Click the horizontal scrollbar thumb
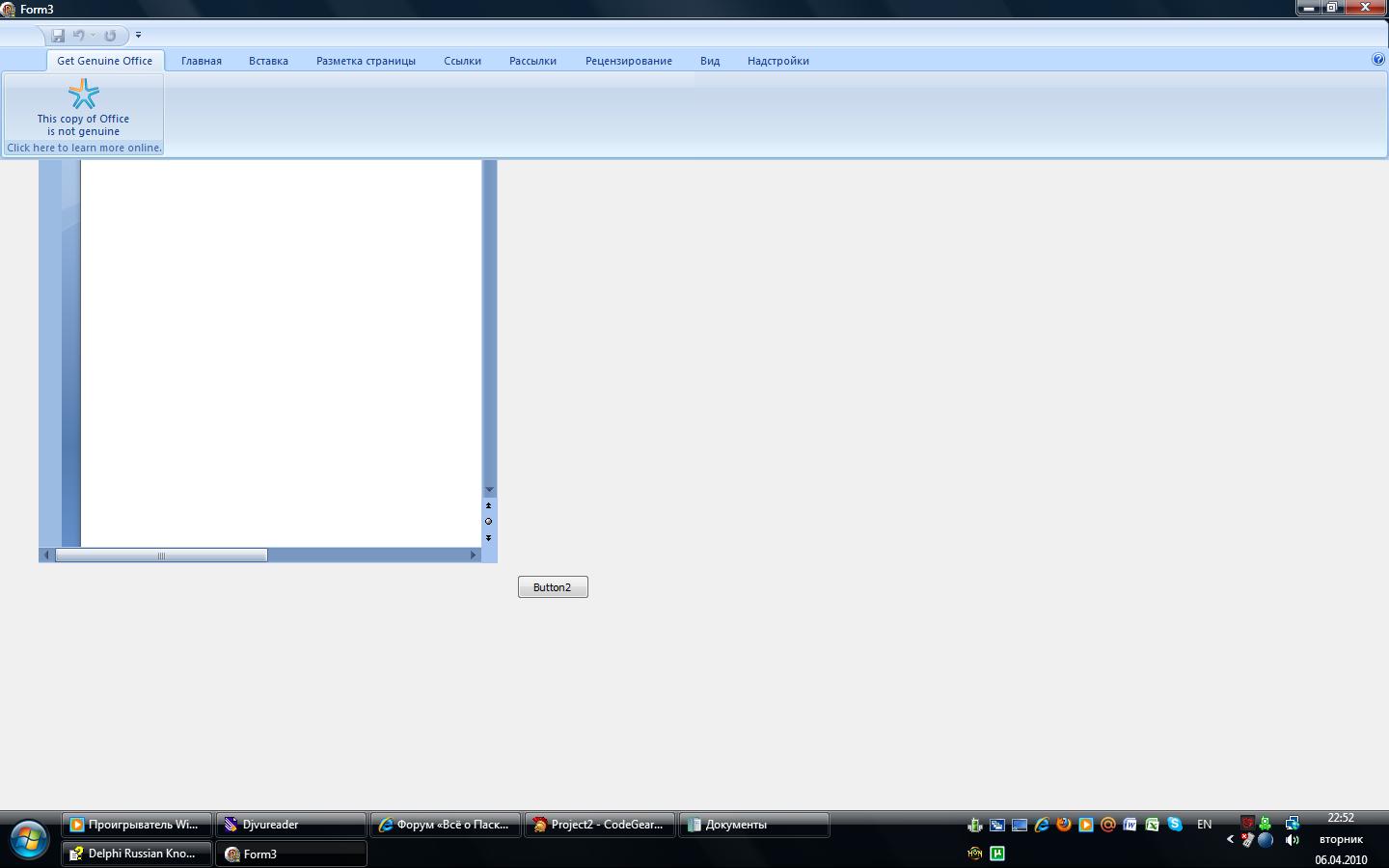Viewport: 1389px width, 868px height. (161, 556)
